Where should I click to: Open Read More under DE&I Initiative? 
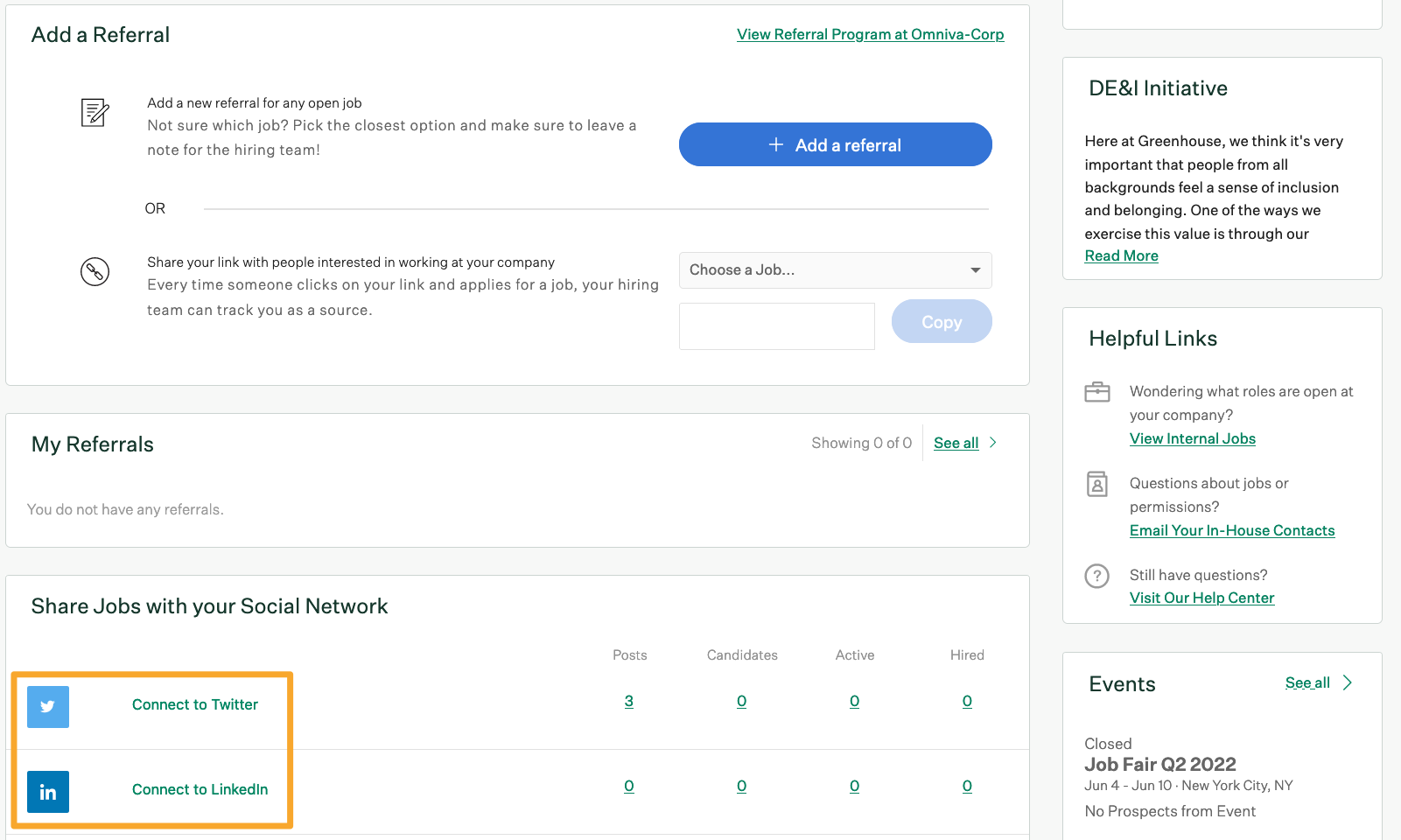1121,255
